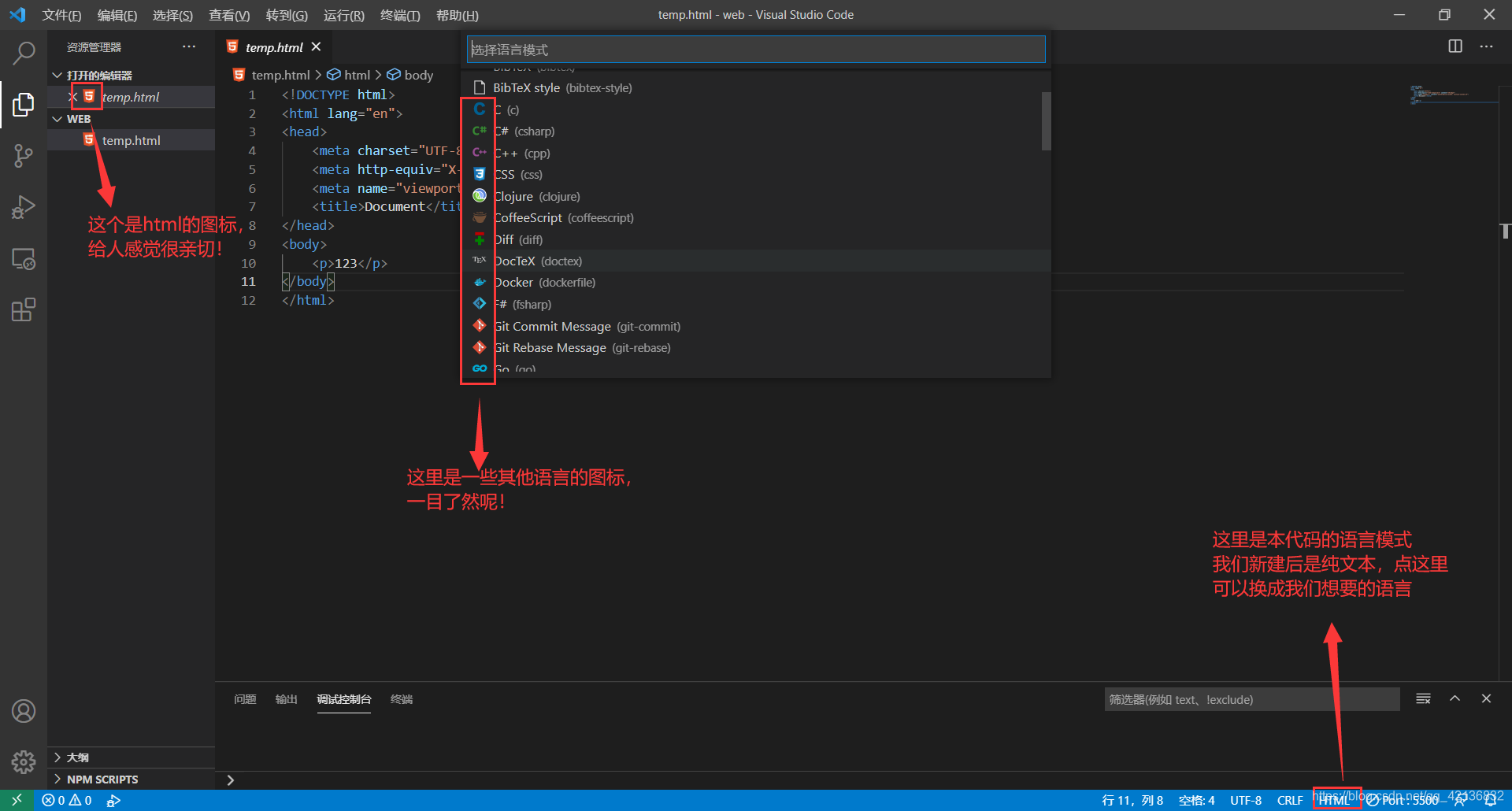
Task: Open the Explorer view icon
Action: point(24,104)
